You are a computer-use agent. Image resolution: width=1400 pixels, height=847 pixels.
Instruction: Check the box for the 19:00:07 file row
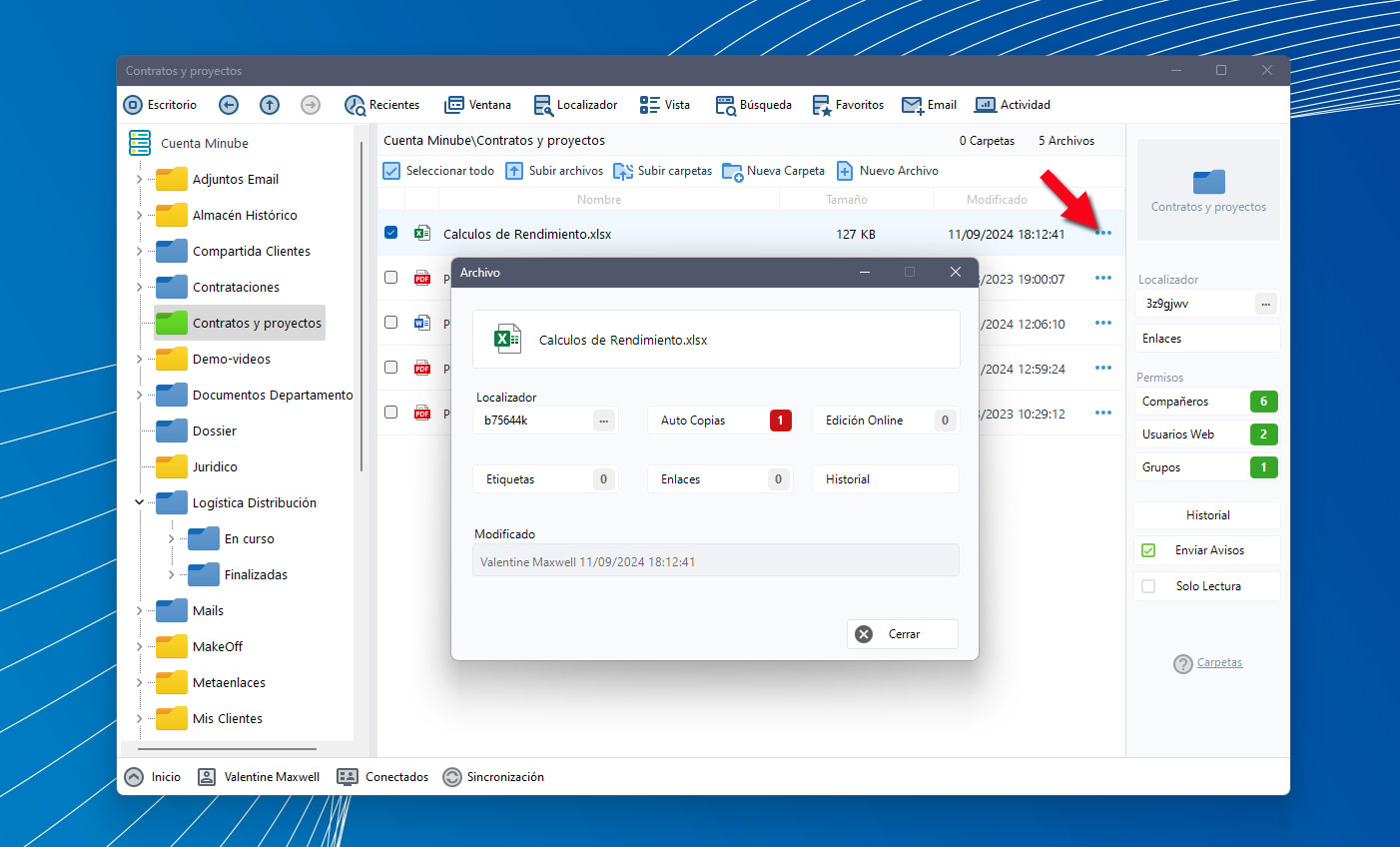pyautogui.click(x=391, y=278)
